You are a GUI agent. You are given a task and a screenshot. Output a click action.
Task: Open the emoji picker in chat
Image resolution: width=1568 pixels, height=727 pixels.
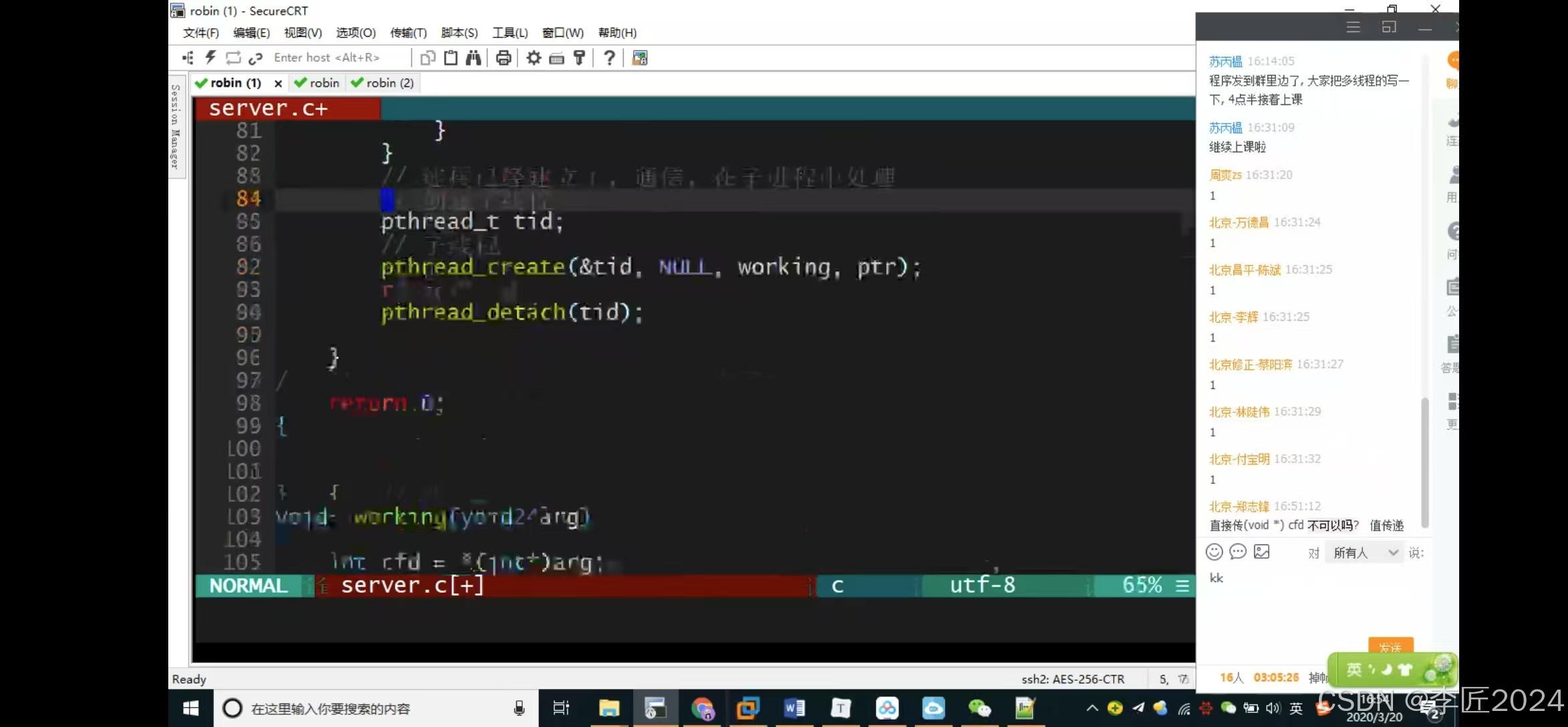point(1214,552)
